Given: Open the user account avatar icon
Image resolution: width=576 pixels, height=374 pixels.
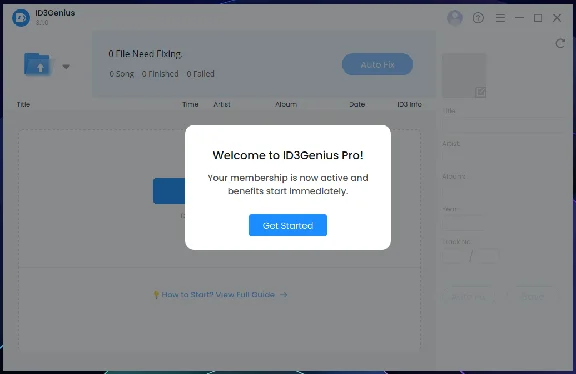Looking at the screenshot, I should [455, 18].
